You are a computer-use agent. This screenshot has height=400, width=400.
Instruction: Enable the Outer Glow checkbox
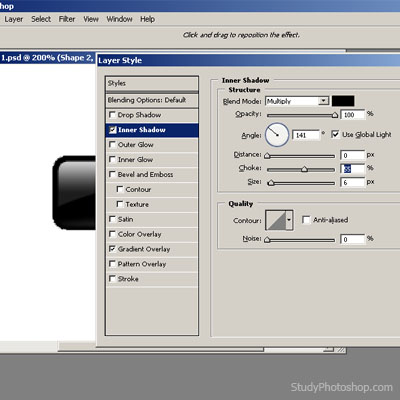pyautogui.click(x=112, y=145)
